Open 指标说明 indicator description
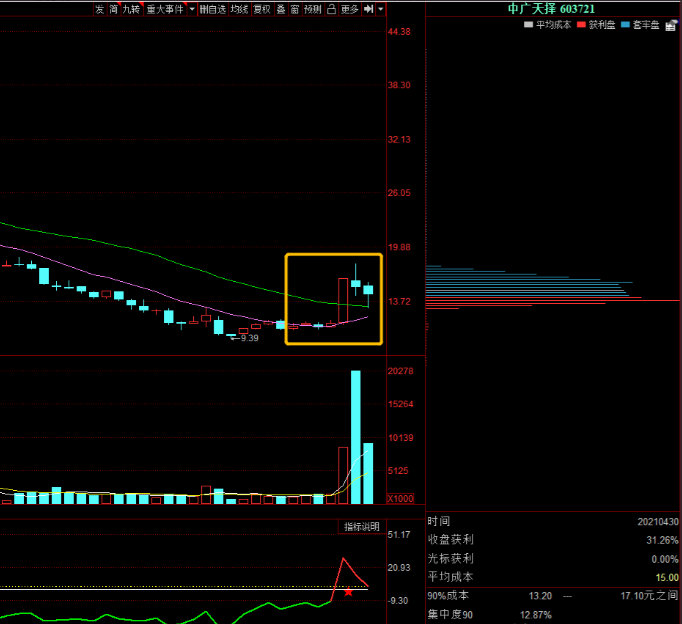Screen dimensions: 682x624 coord(362,527)
